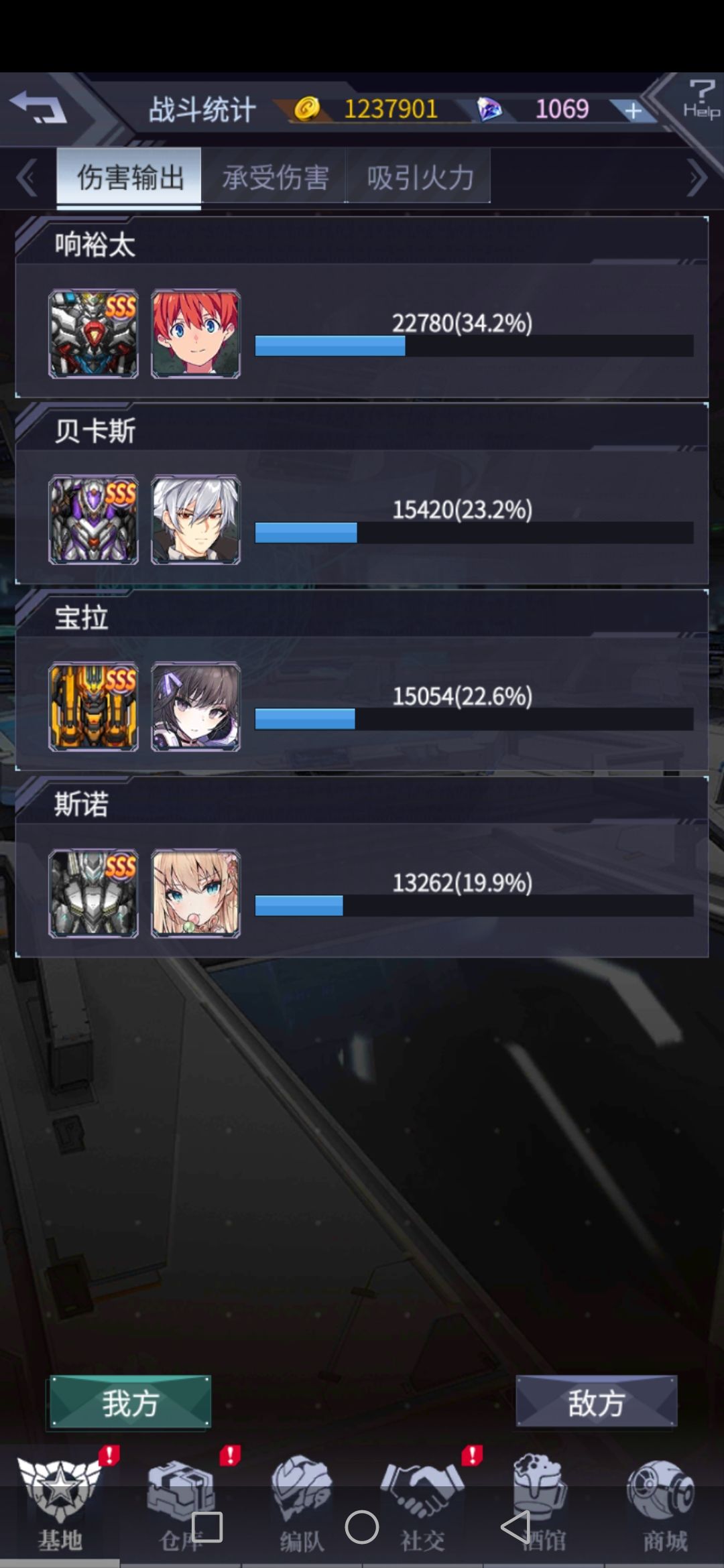Add diamonds with the plus icon
The width and height of the screenshot is (724, 1568).
click(633, 111)
